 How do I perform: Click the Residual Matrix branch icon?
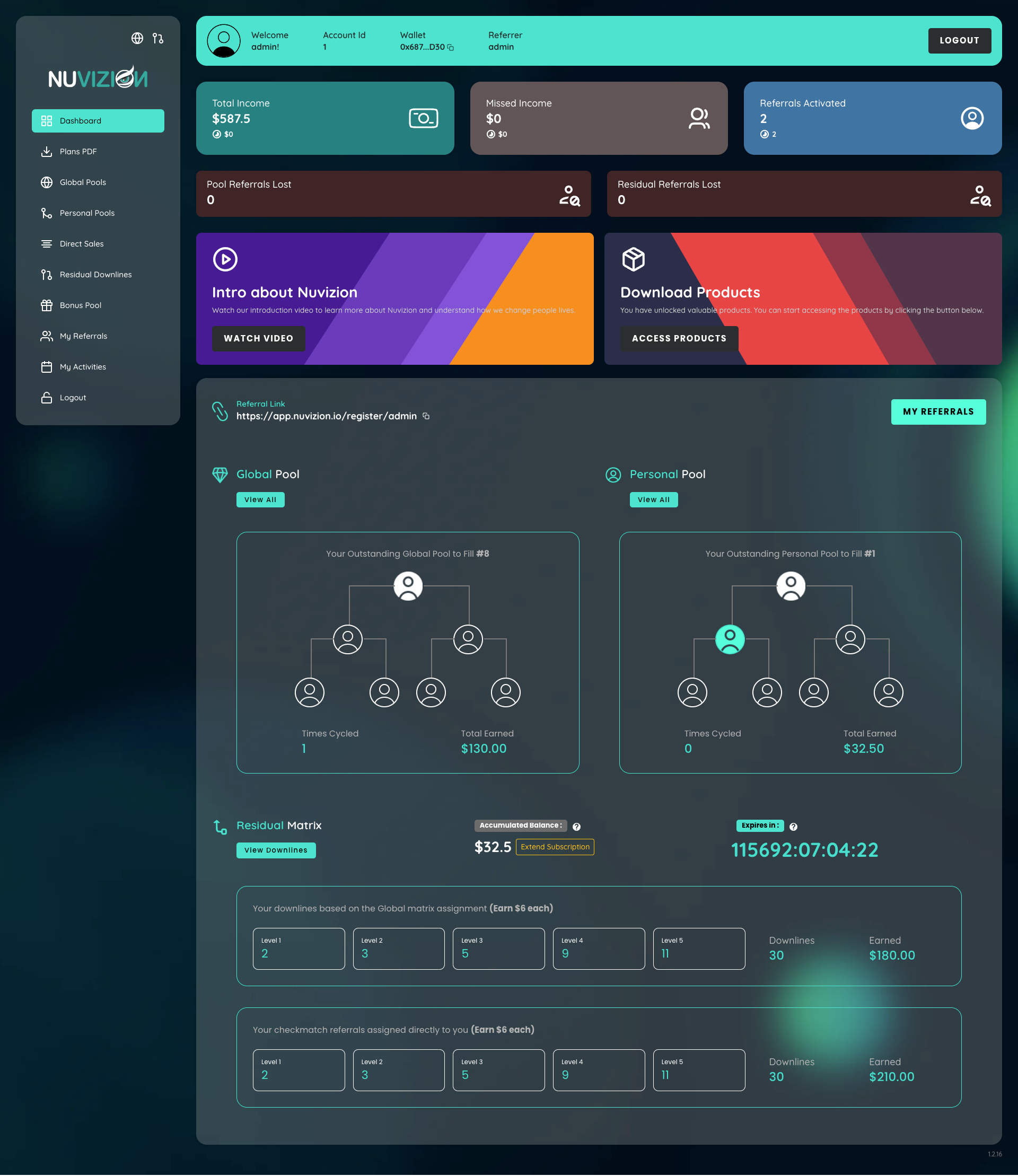pyautogui.click(x=220, y=827)
